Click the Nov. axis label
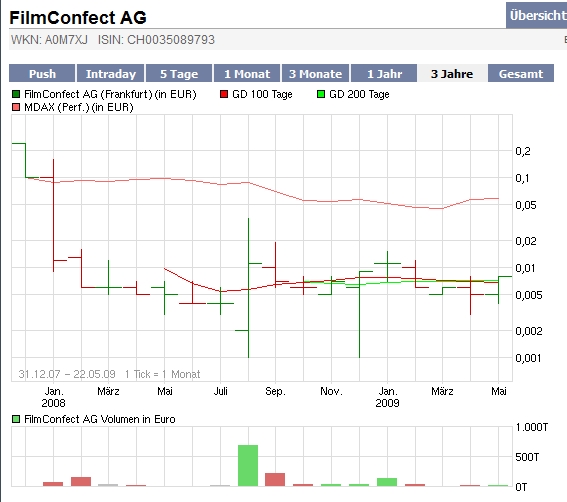This screenshot has height=502, width=567. pyautogui.click(x=331, y=391)
